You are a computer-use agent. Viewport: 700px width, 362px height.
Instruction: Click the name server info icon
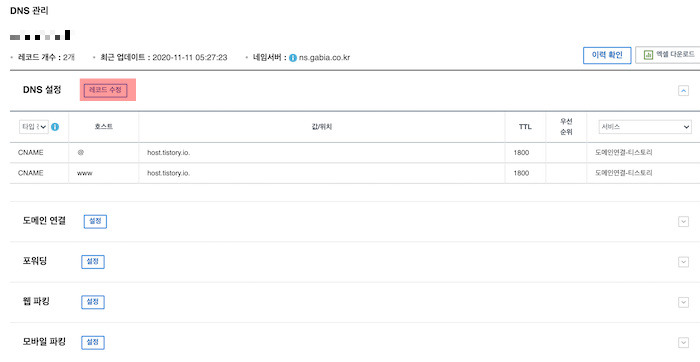click(293, 58)
